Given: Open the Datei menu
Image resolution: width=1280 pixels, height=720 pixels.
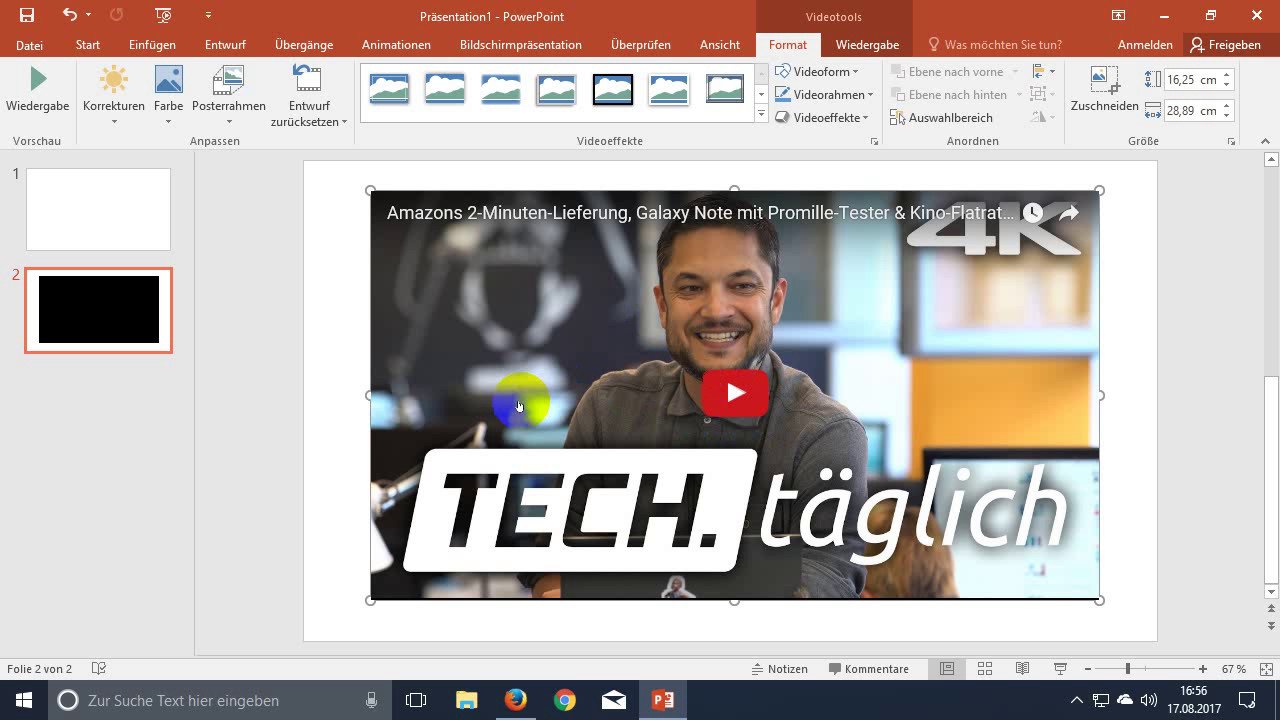Looking at the screenshot, I should 29,45.
